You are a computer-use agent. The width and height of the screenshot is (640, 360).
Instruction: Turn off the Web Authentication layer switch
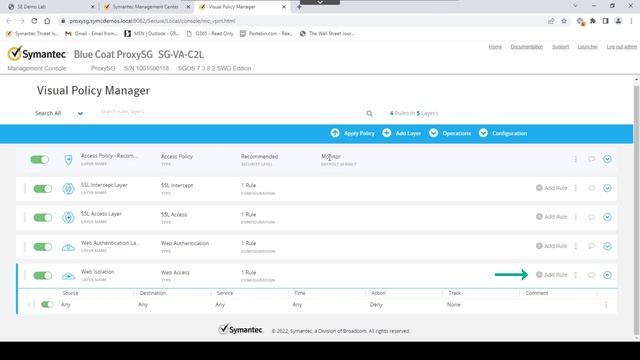click(x=42, y=247)
